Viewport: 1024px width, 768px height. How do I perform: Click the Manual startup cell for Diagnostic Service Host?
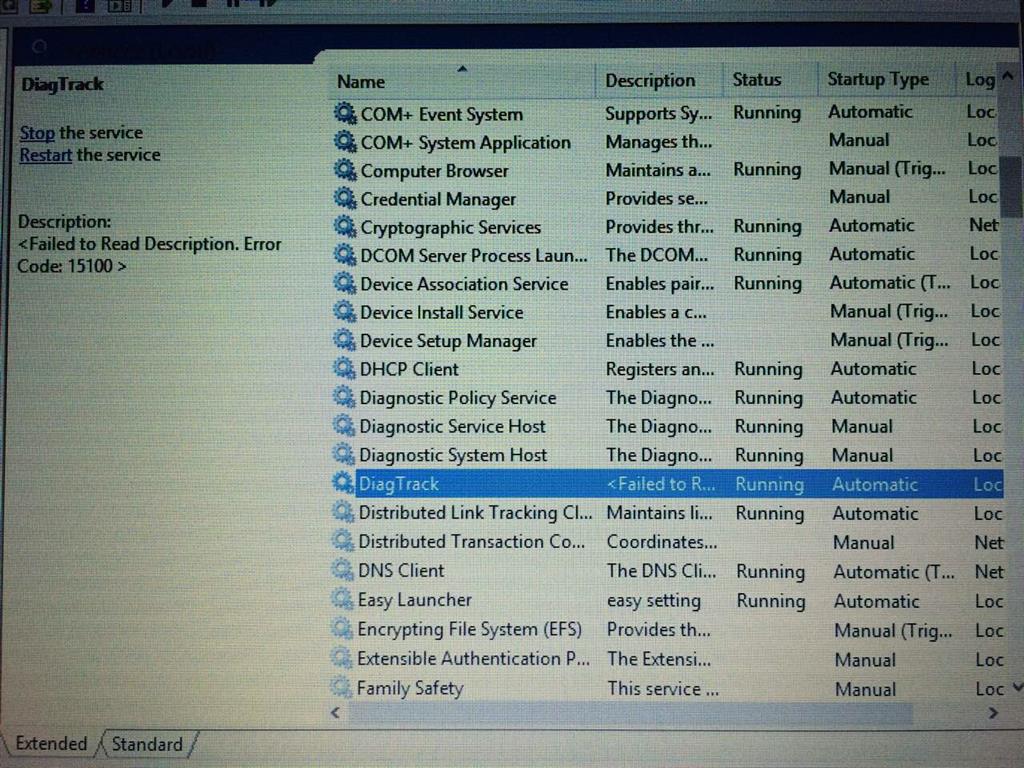(862, 426)
